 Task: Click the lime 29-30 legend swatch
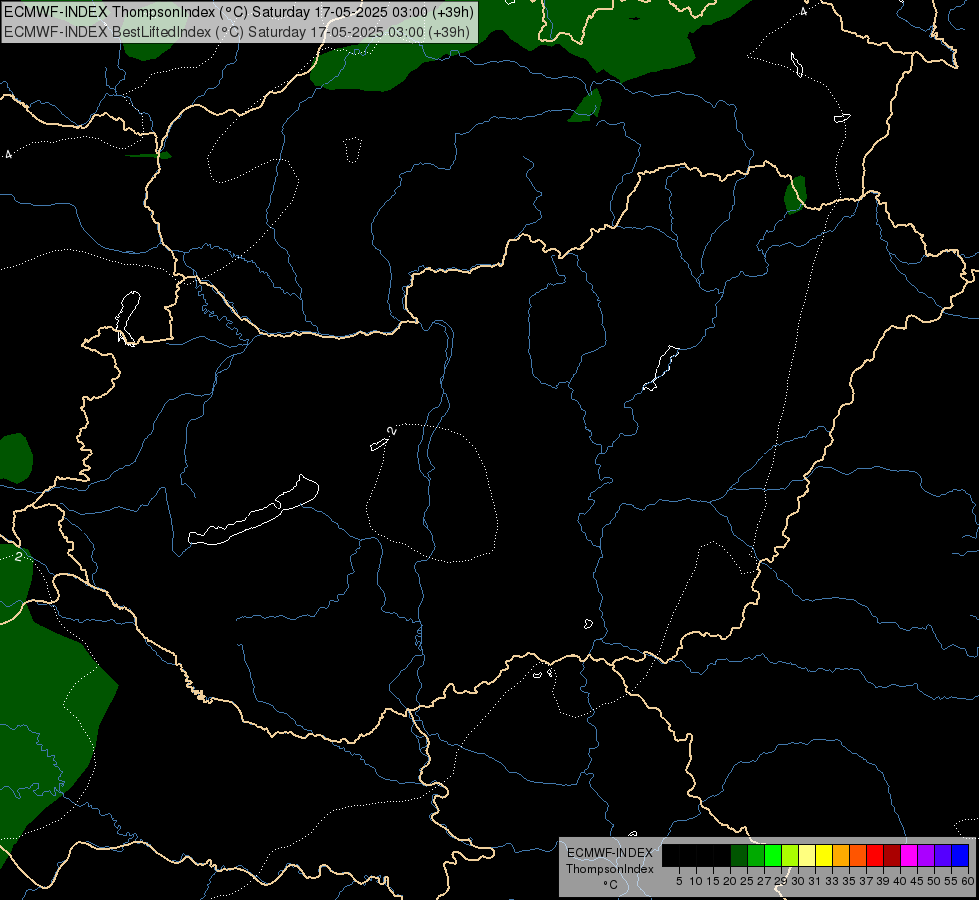pyautogui.click(x=790, y=856)
